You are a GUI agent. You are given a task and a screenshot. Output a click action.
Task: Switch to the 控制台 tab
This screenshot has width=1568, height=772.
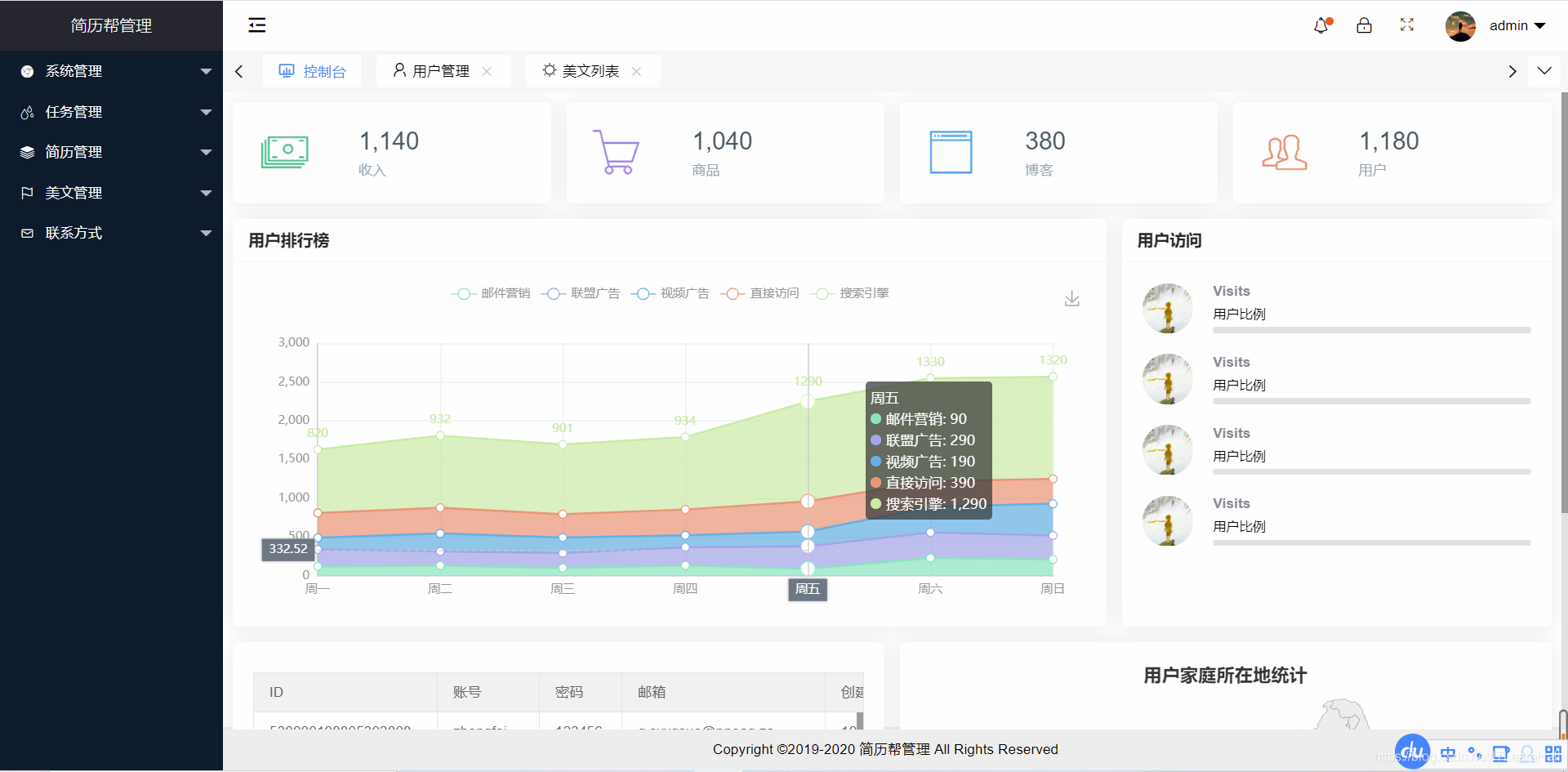click(x=311, y=71)
